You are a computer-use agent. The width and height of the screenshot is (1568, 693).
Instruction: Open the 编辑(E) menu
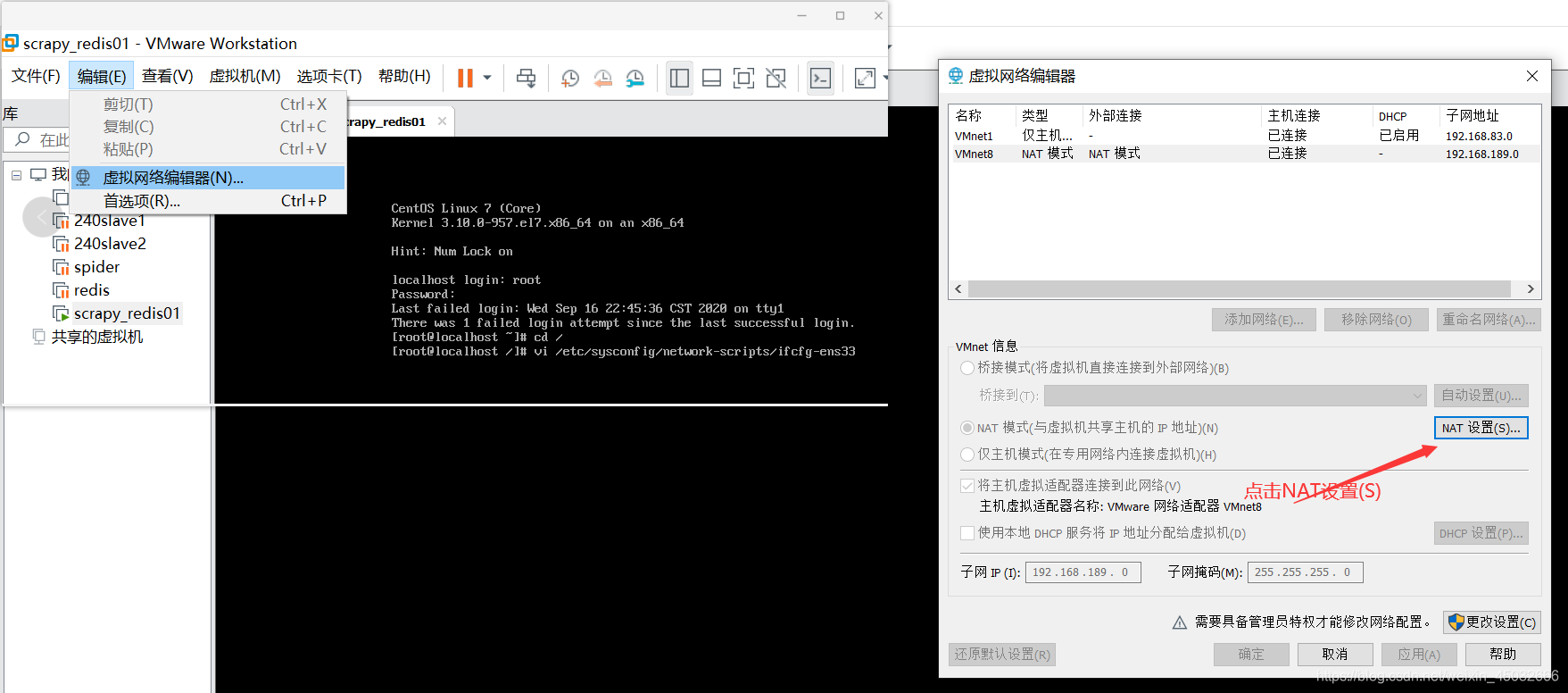[x=102, y=76]
